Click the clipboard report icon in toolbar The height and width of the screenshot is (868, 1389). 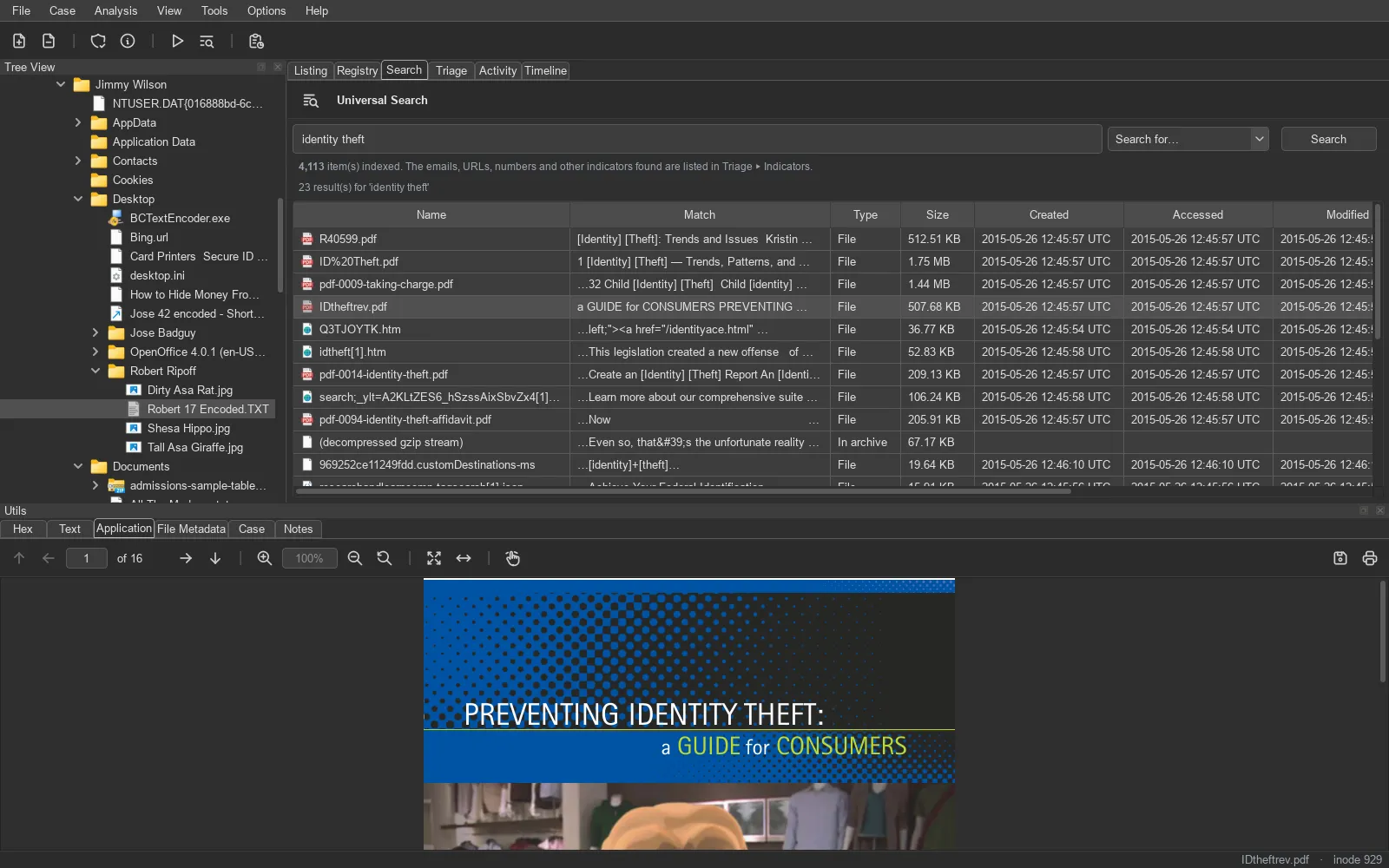click(256, 41)
